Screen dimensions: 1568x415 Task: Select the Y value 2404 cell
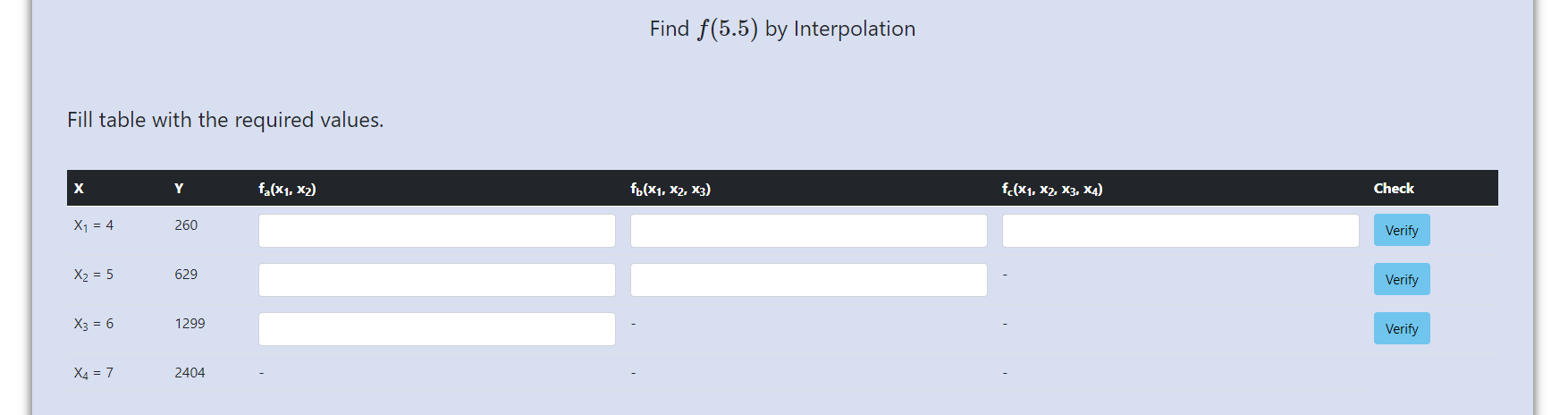pos(190,373)
